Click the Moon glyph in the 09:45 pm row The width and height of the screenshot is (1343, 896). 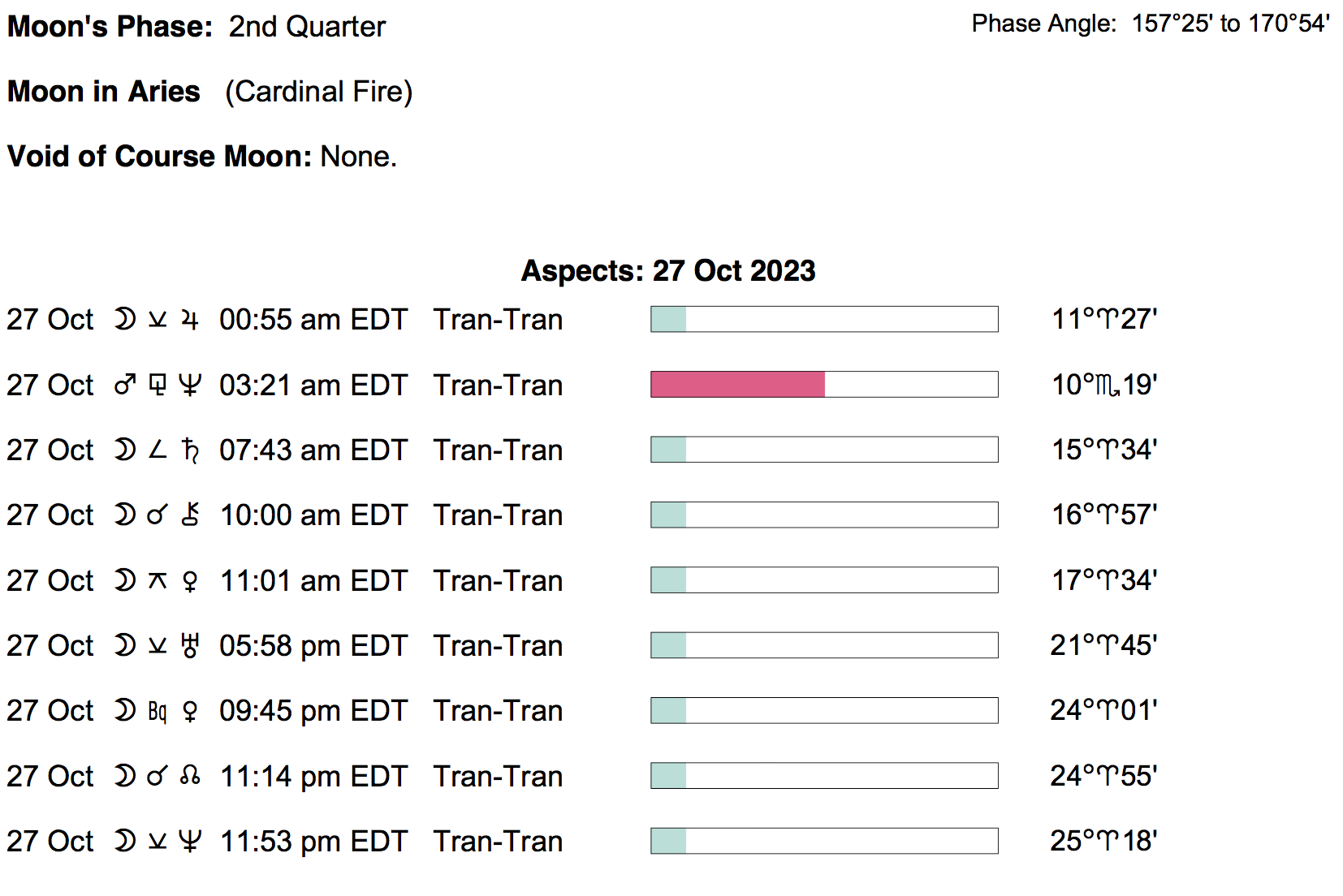click(x=124, y=710)
